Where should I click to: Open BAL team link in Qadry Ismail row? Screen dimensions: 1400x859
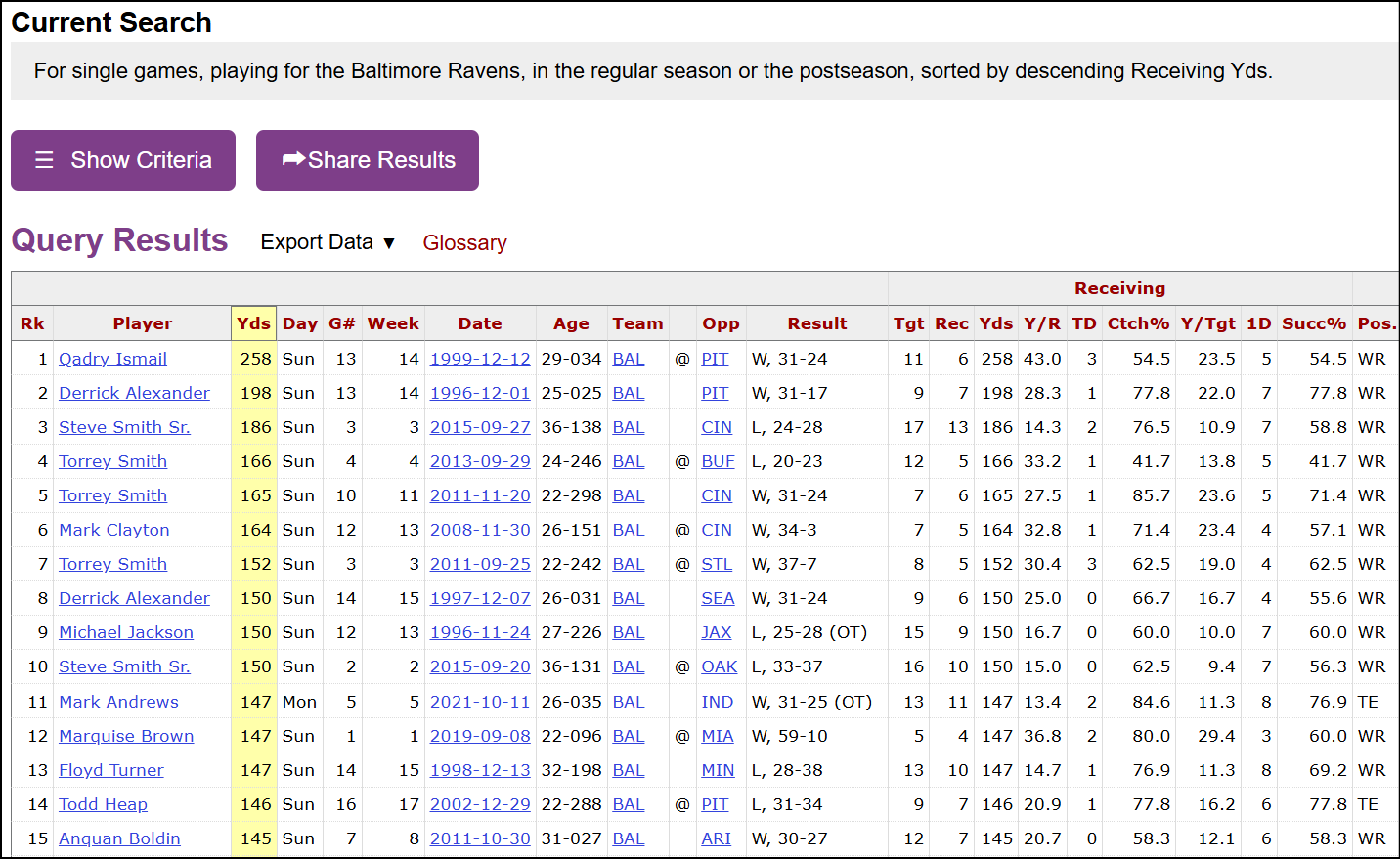coord(629,359)
